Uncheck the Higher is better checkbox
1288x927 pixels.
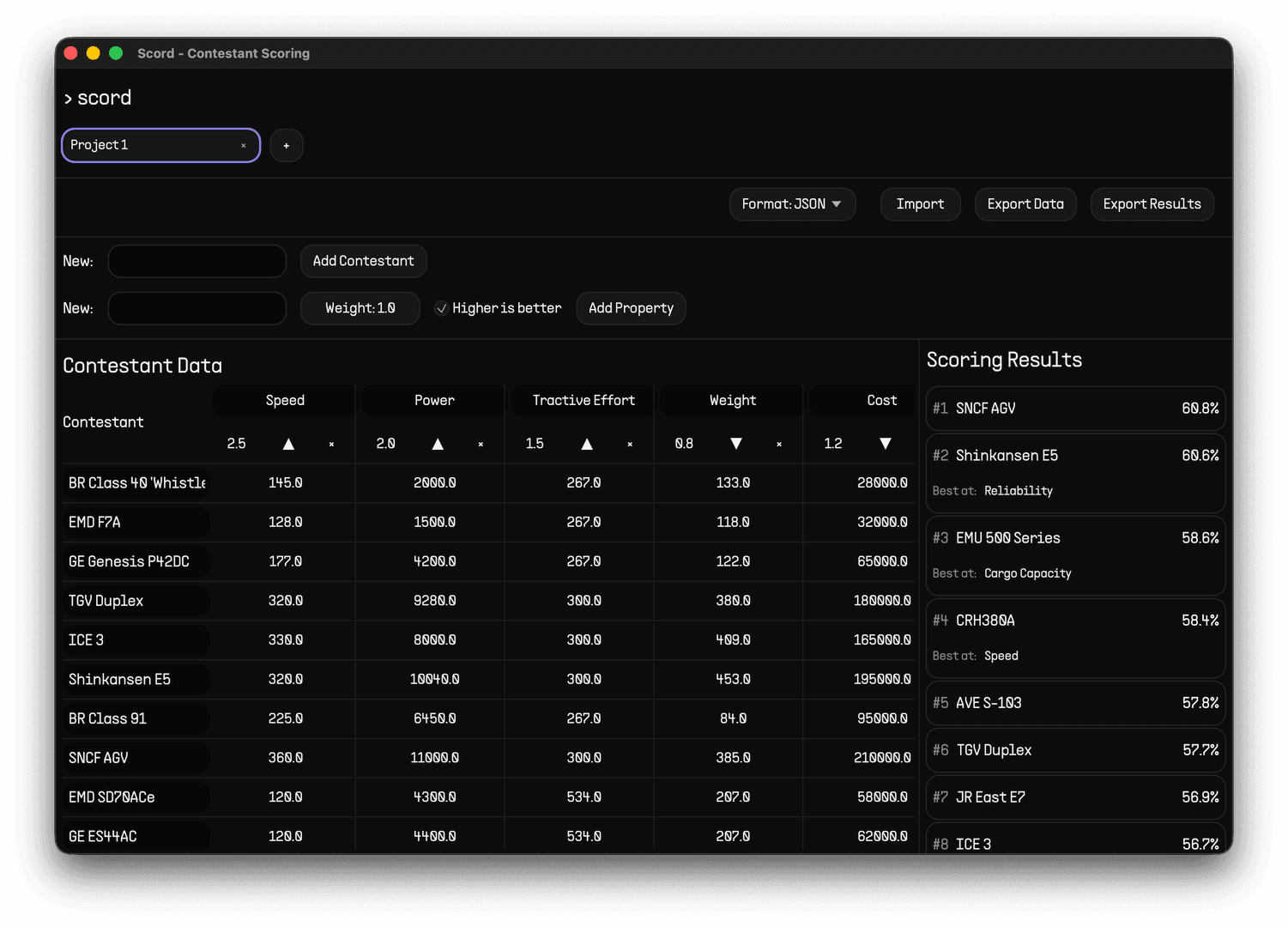coord(442,309)
